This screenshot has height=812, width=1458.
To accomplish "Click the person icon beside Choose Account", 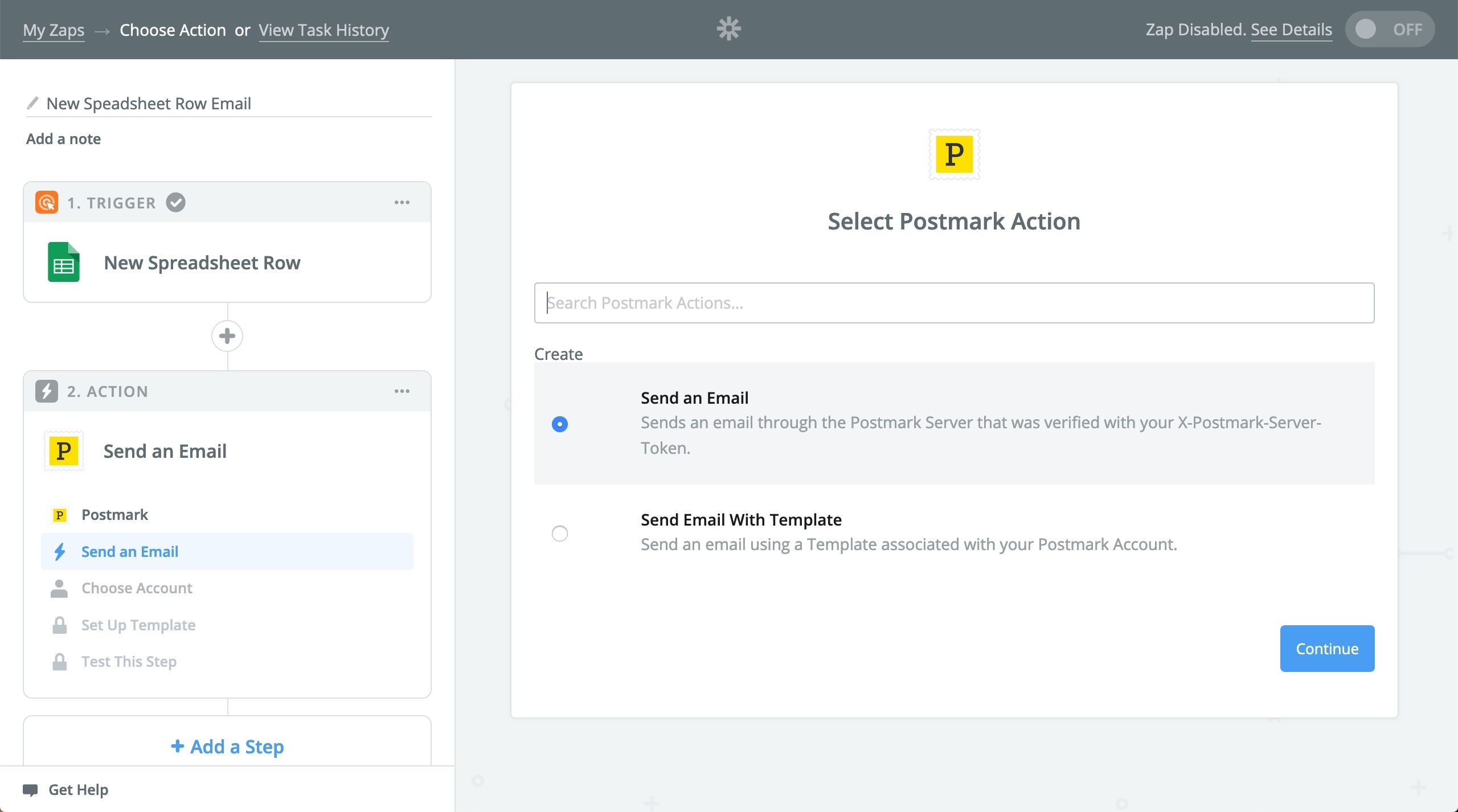I will (59, 588).
